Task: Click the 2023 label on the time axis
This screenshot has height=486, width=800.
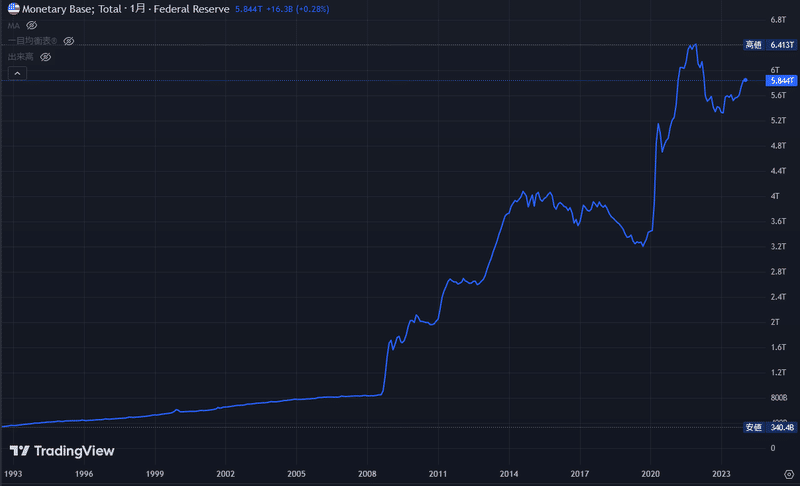Action: point(721,474)
